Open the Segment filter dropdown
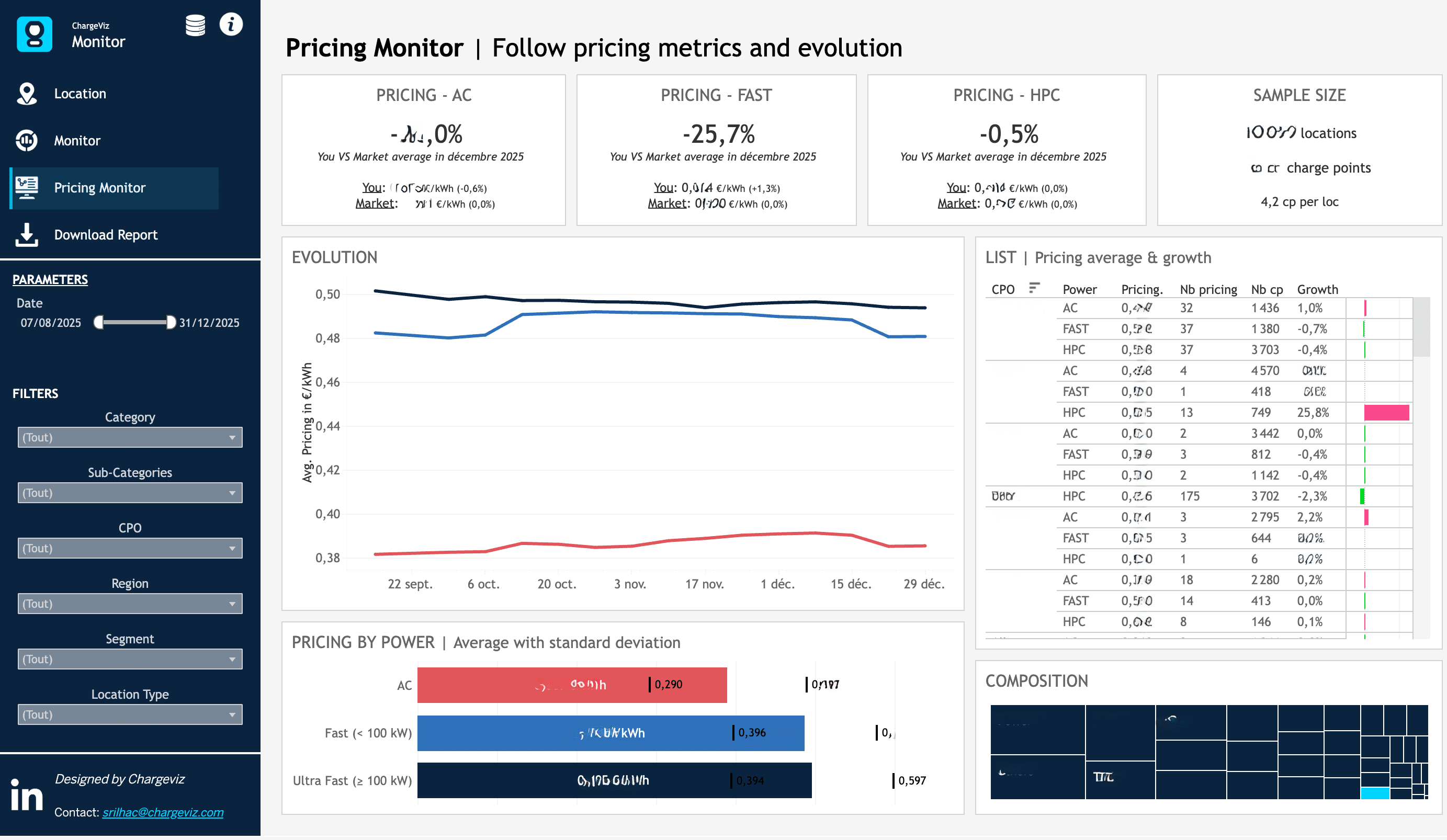 130,659
